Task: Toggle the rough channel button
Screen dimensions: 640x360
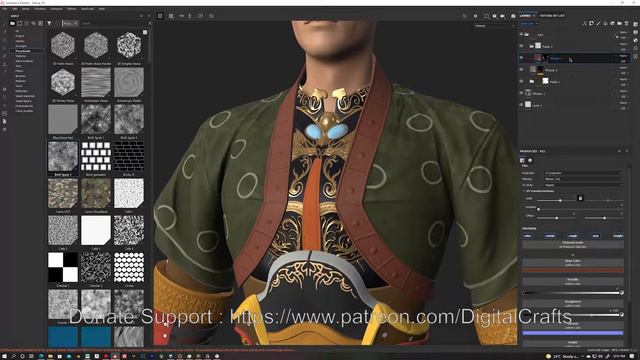Action: (x=573, y=236)
